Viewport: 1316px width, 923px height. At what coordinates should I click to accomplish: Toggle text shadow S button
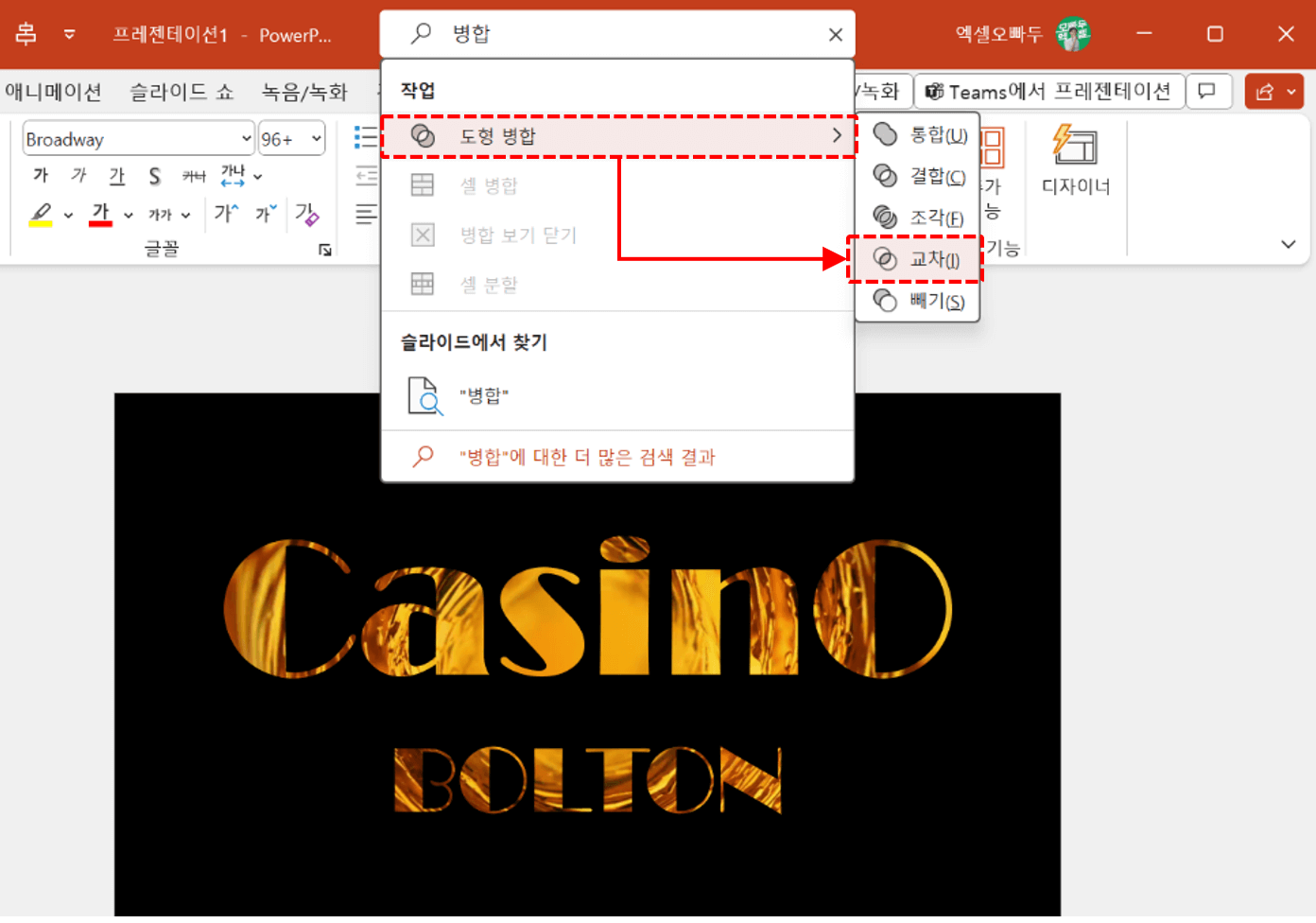pyautogui.click(x=154, y=175)
